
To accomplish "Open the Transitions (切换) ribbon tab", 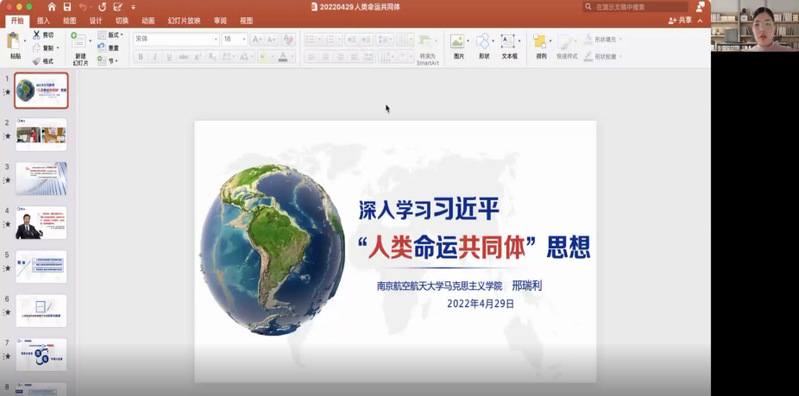I will click(x=122, y=21).
